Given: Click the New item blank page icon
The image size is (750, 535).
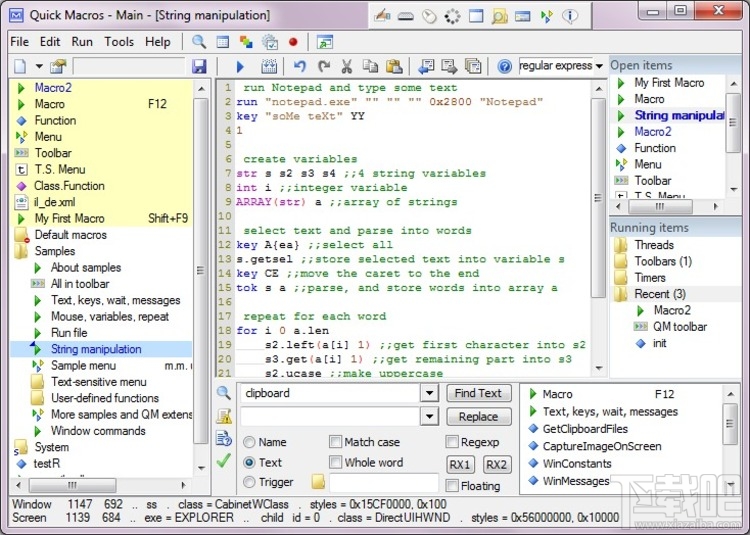Looking at the screenshot, I should click(20, 66).
